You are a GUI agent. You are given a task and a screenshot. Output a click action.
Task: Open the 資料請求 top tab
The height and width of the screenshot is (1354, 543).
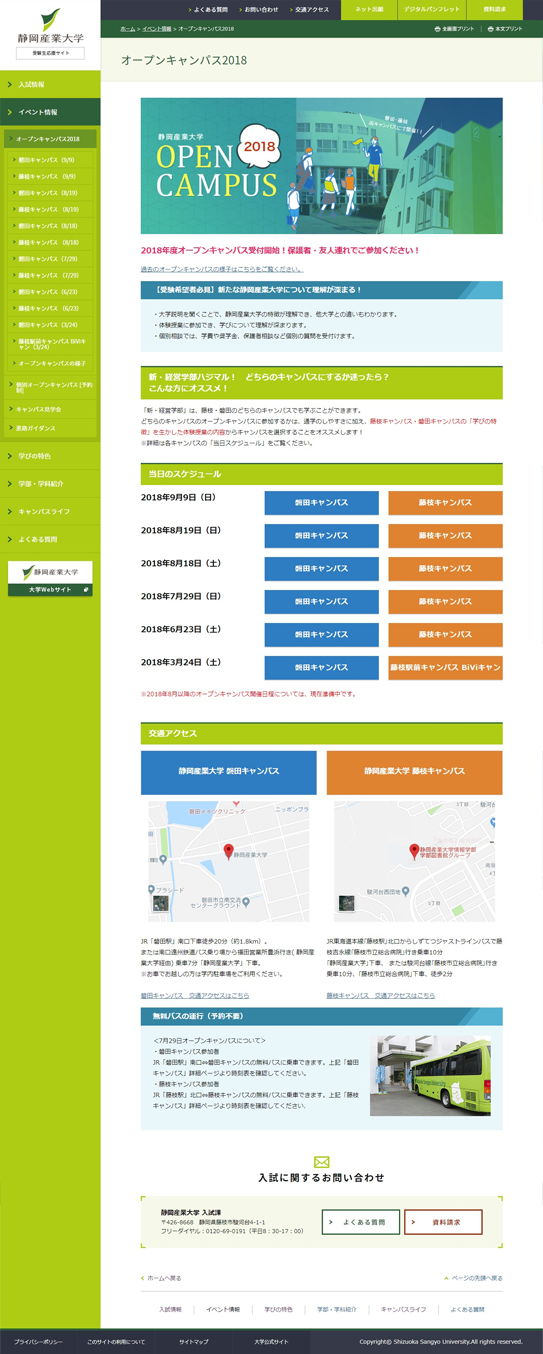coord(495,9)
